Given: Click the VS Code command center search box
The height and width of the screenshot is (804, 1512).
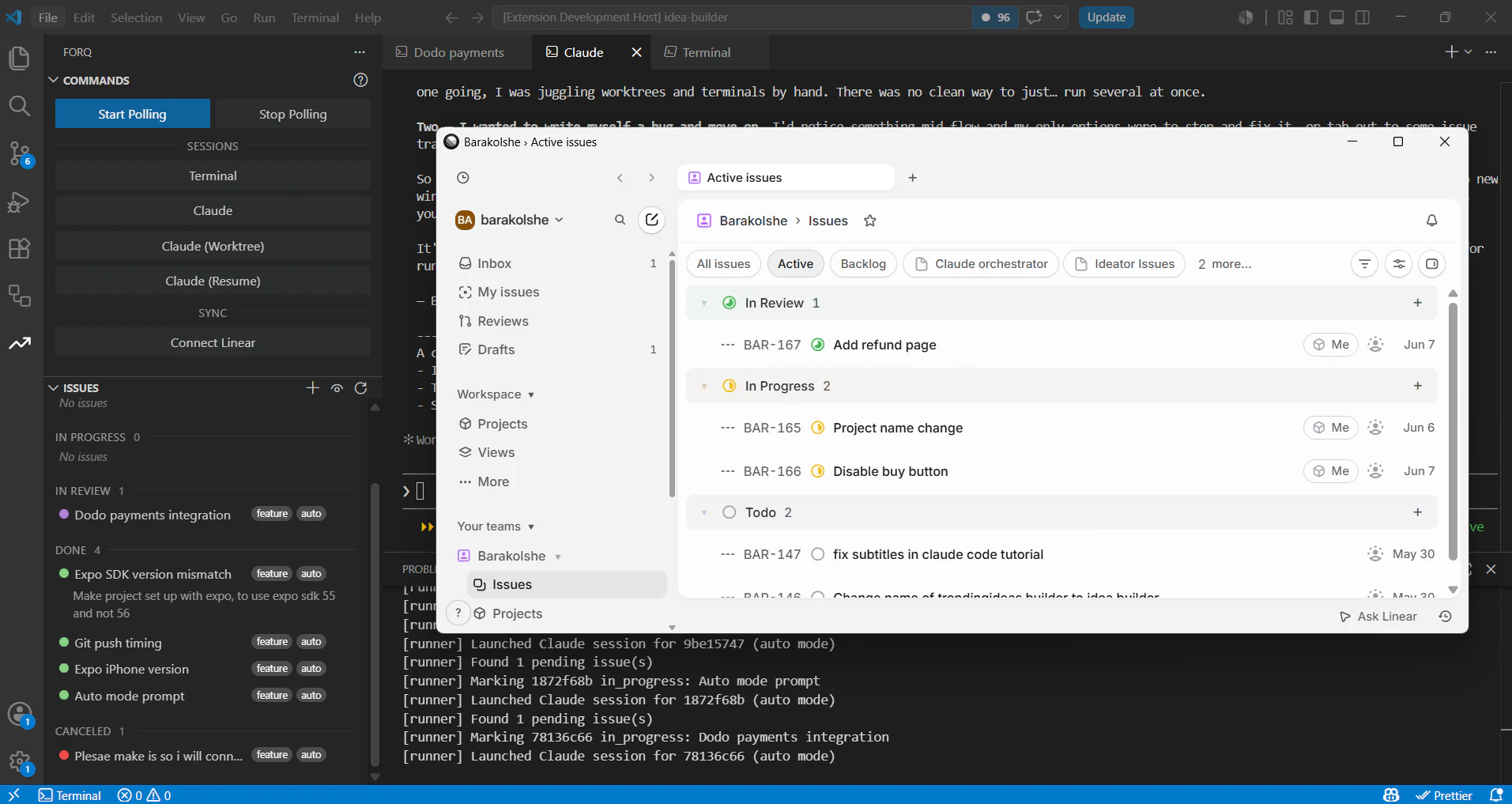Looking at the screenshot, I should (733, 17).
